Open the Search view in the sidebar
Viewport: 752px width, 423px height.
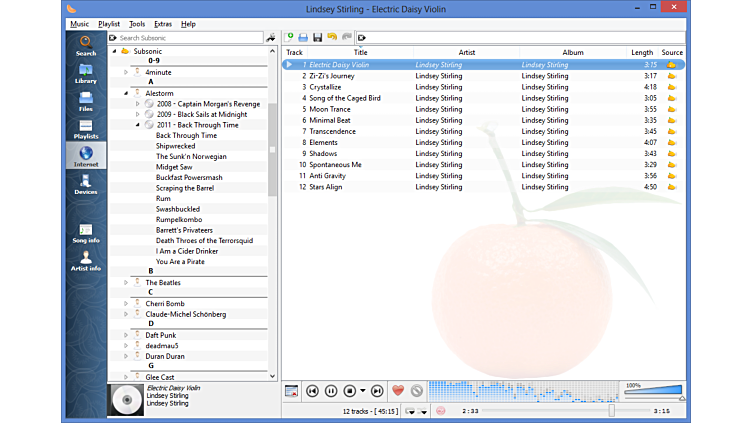pos(86,45)
